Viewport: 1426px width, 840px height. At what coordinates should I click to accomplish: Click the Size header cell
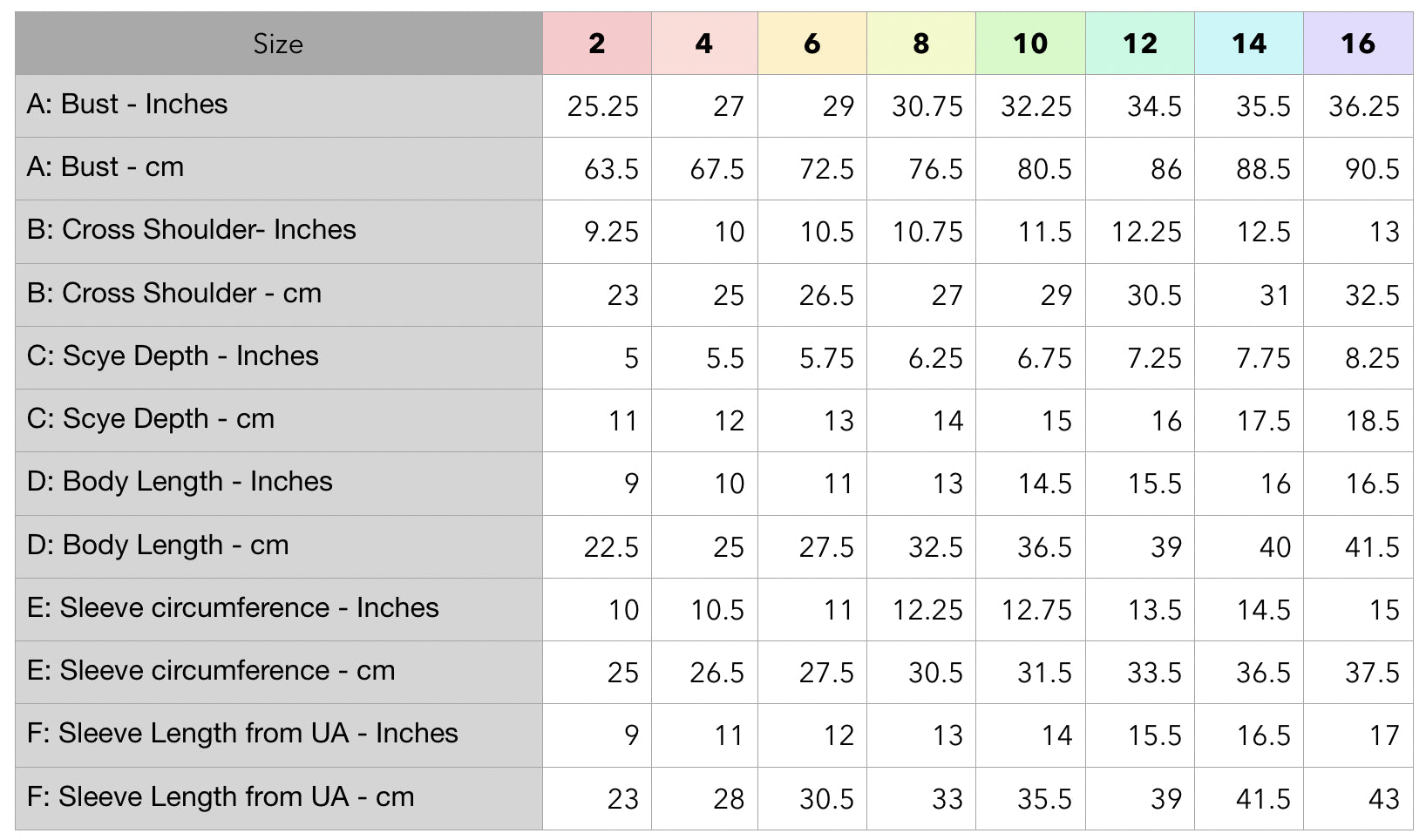click(278, 44)
